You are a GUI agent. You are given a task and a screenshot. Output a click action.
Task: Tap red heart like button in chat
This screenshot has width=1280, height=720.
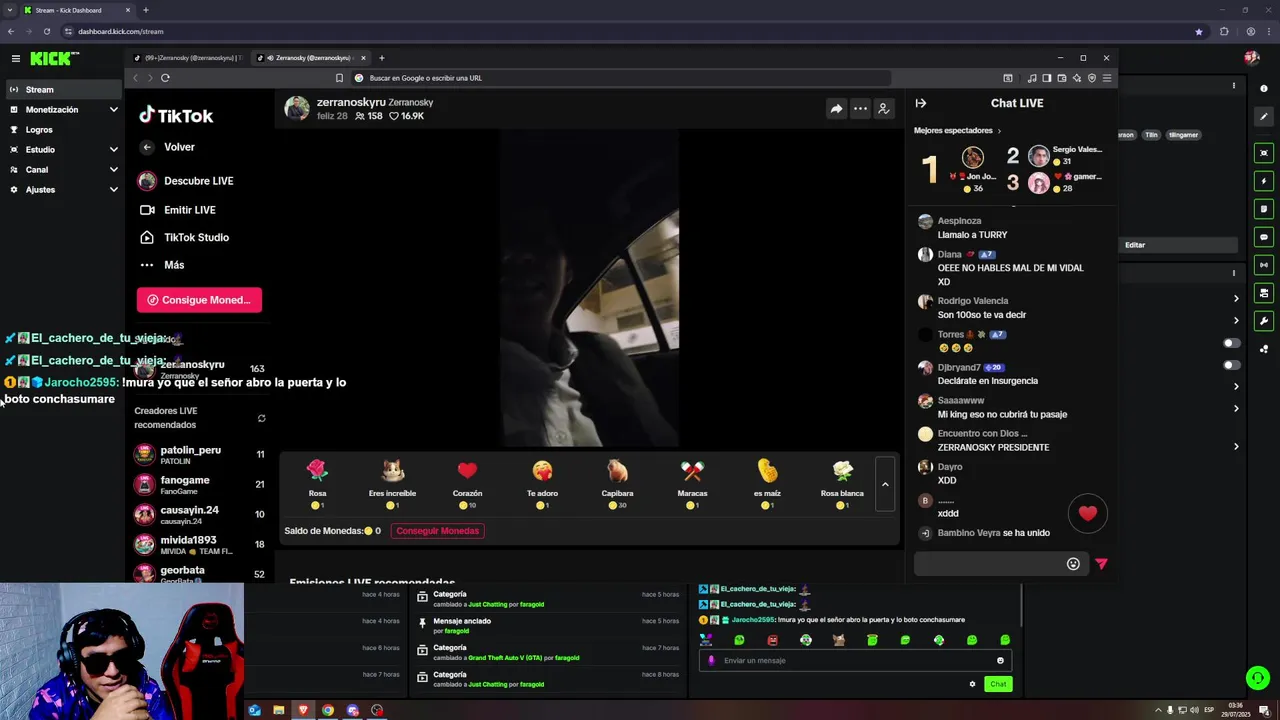pos(1087,513)
